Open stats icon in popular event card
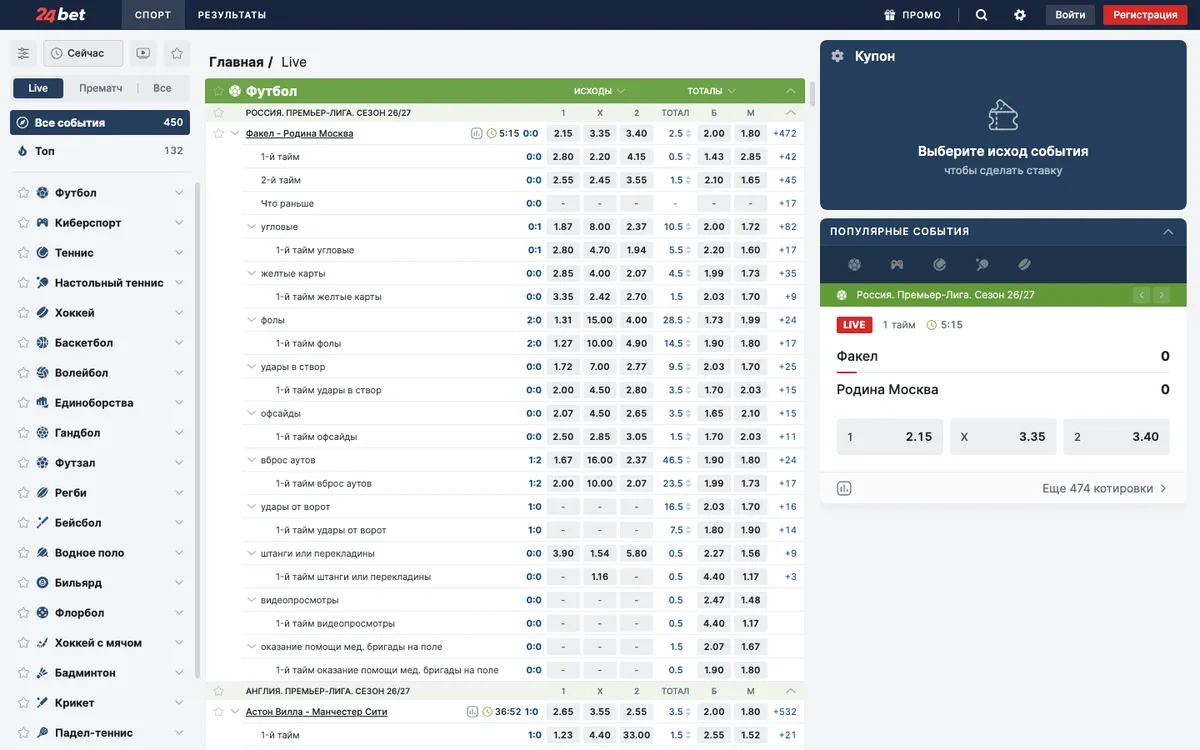Image resolution: width=1200 pixels, height=750 pixels. pyautogui.click(x=844, y=489)
